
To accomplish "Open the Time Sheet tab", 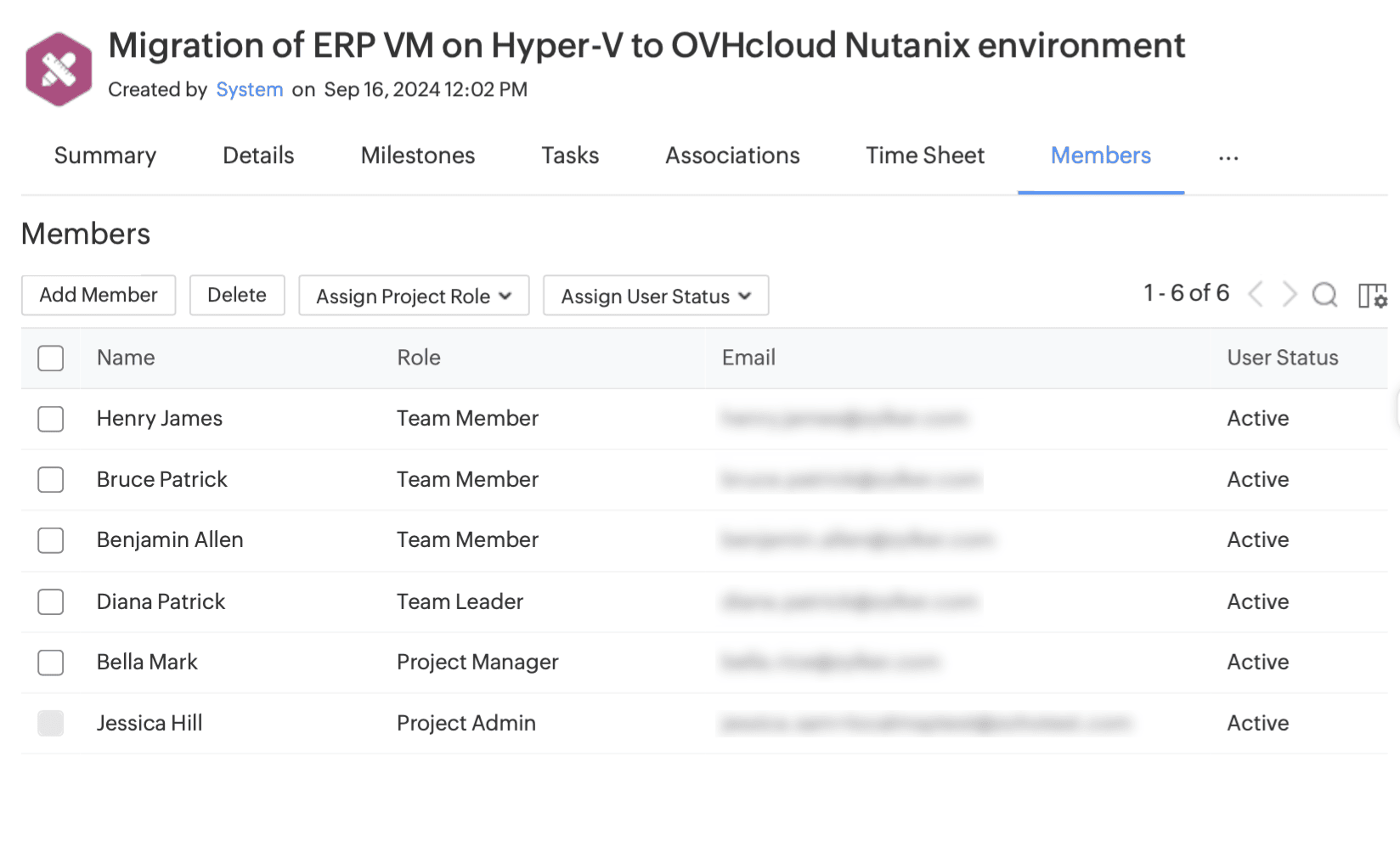I will point(924,155).
